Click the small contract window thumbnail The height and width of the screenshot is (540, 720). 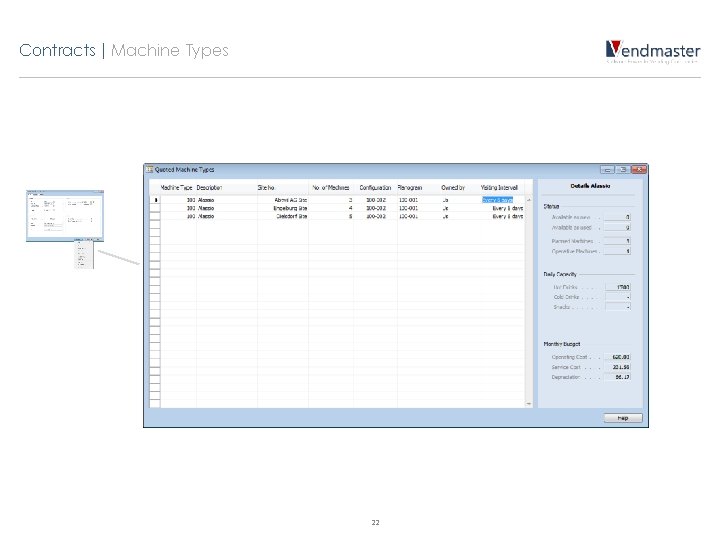65,215
